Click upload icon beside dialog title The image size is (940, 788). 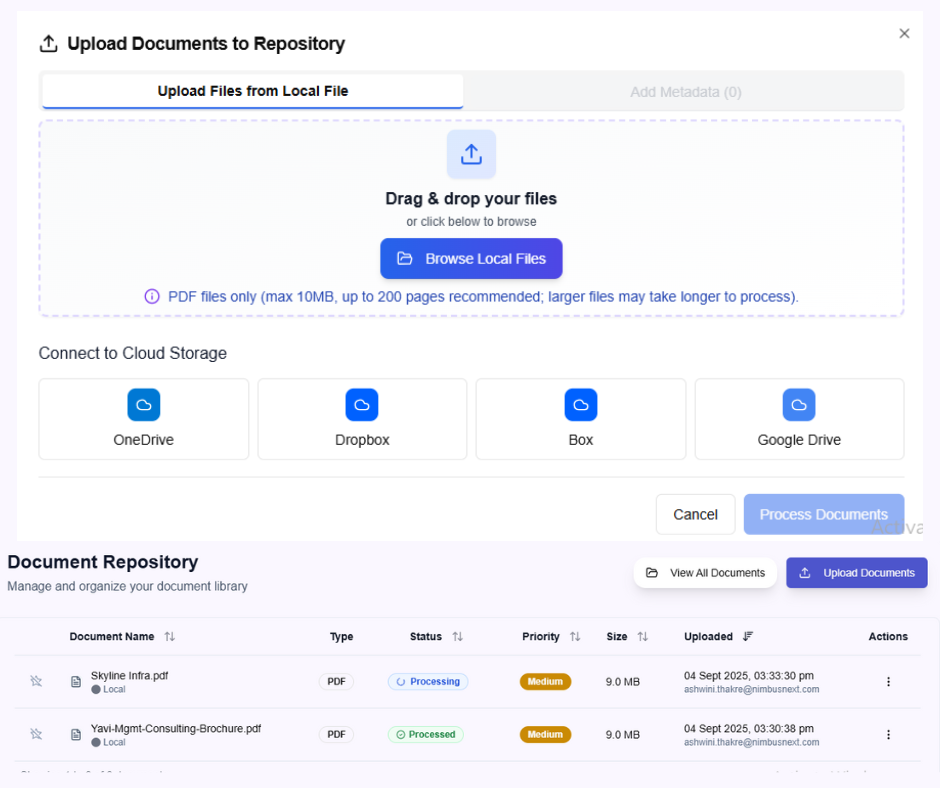pos(49,43)
